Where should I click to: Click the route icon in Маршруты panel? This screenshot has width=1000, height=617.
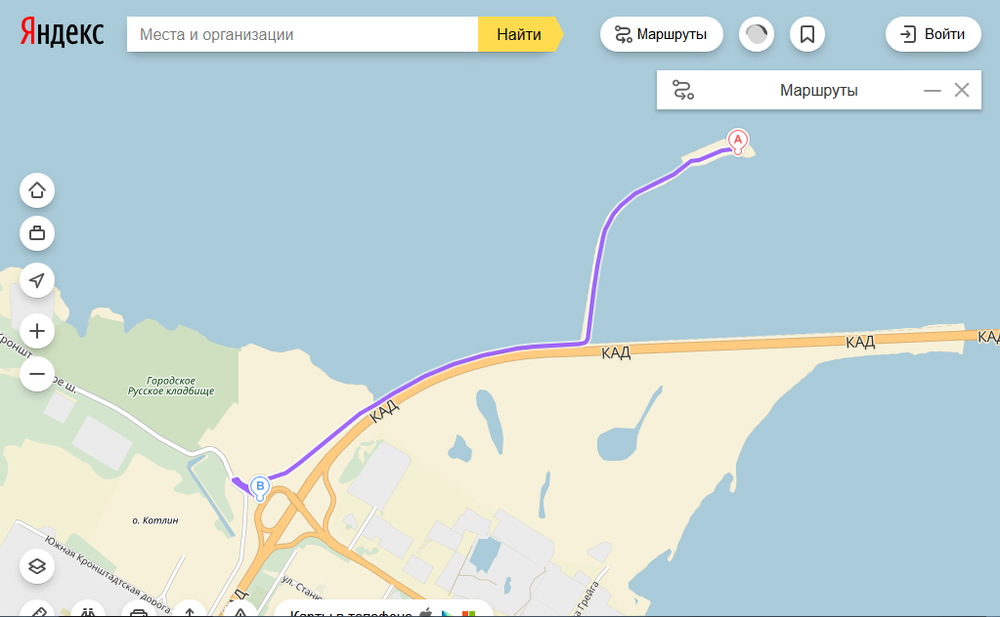pos(683,90)
